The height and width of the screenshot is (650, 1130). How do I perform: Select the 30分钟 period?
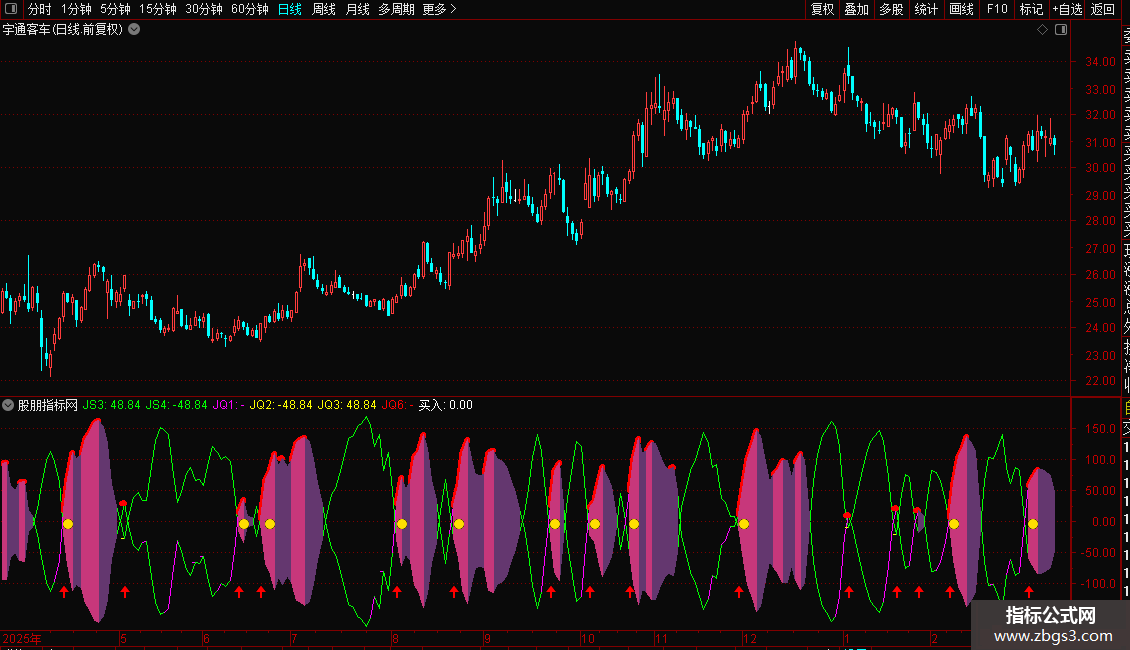pyautogui.click(x=204, y=9)
